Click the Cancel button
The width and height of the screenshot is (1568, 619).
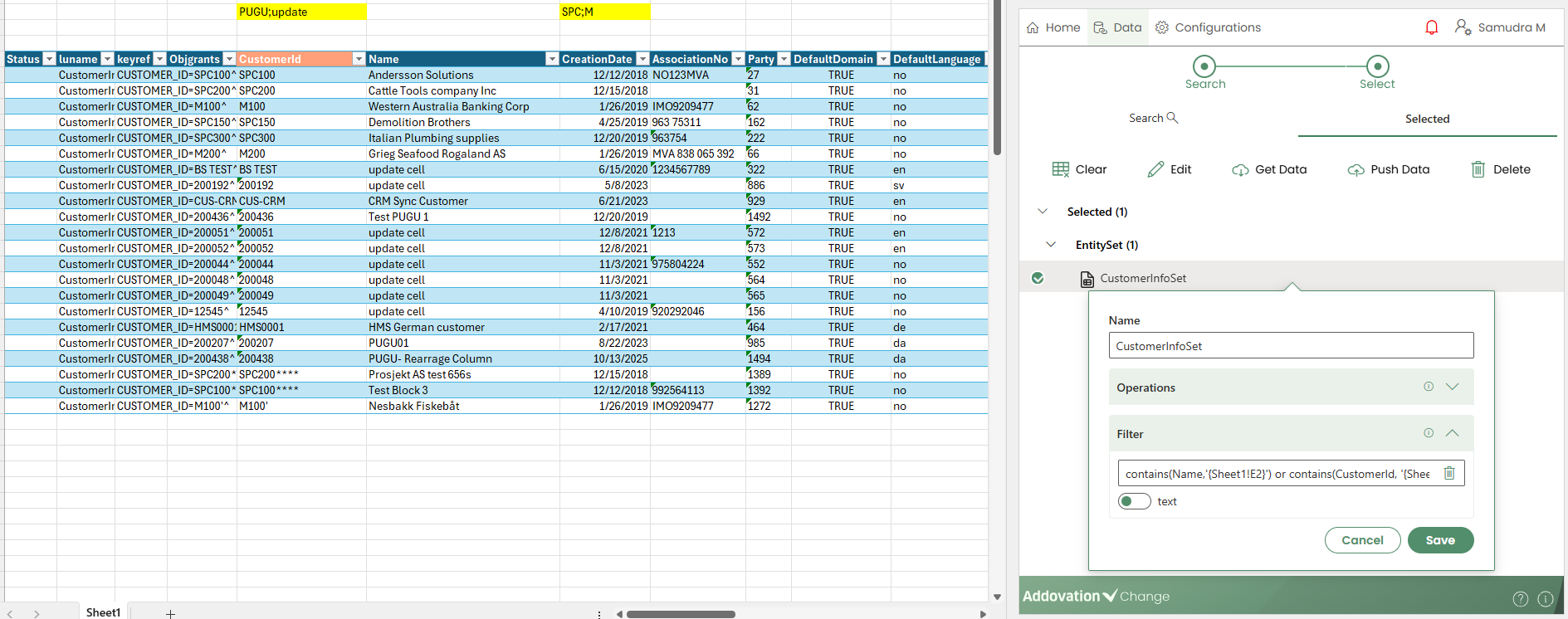point(1362,540)
